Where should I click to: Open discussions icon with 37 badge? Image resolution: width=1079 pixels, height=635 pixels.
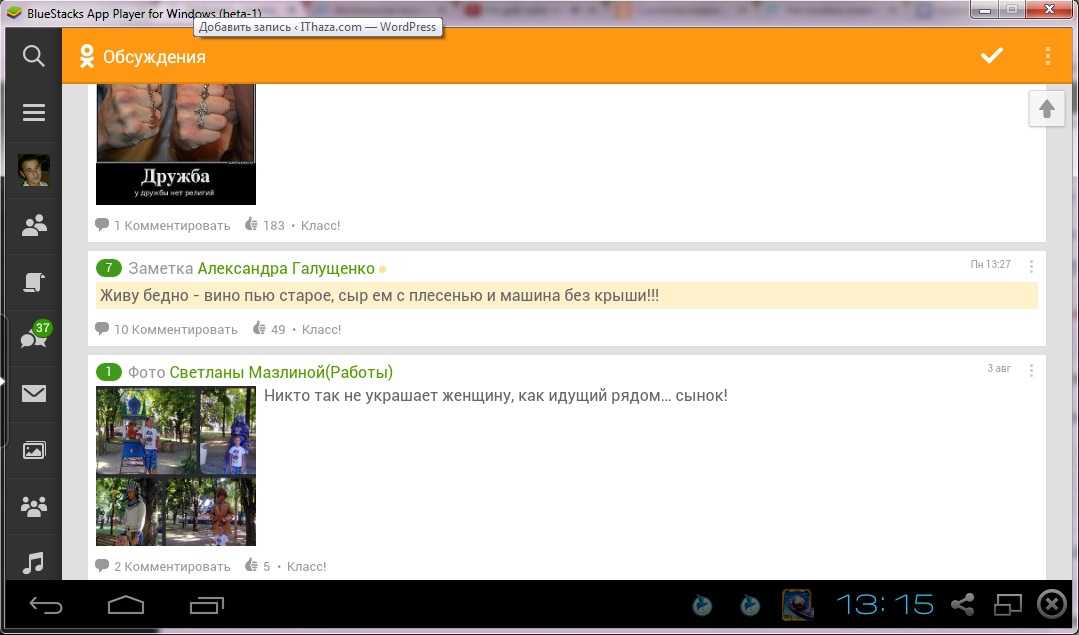click(34, 338)
